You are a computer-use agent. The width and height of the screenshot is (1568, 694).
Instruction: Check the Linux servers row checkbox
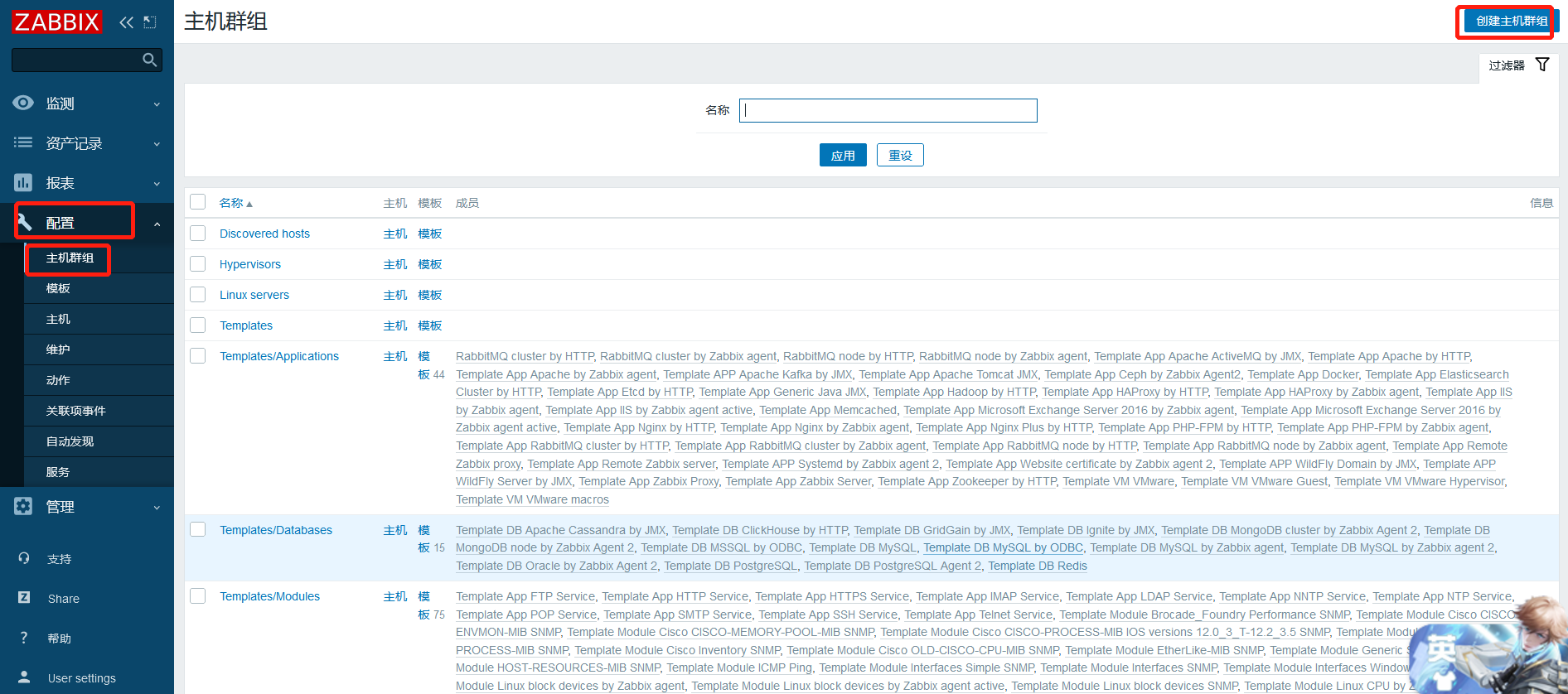197,295
